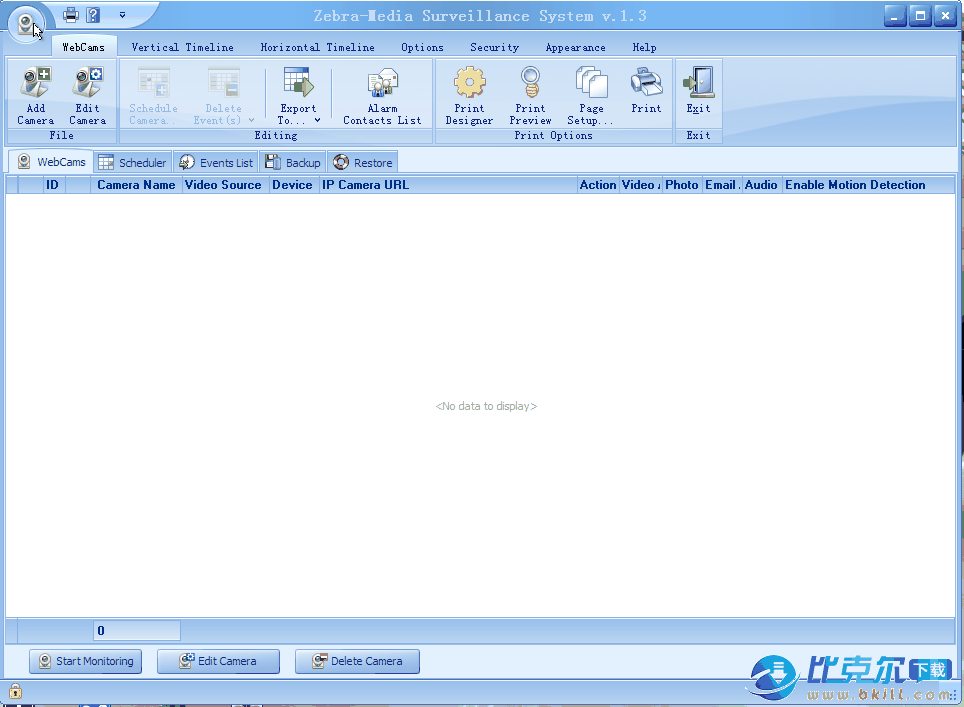Sort by Camera Name column header
964x707 pixels.
(x=136, y=184)
